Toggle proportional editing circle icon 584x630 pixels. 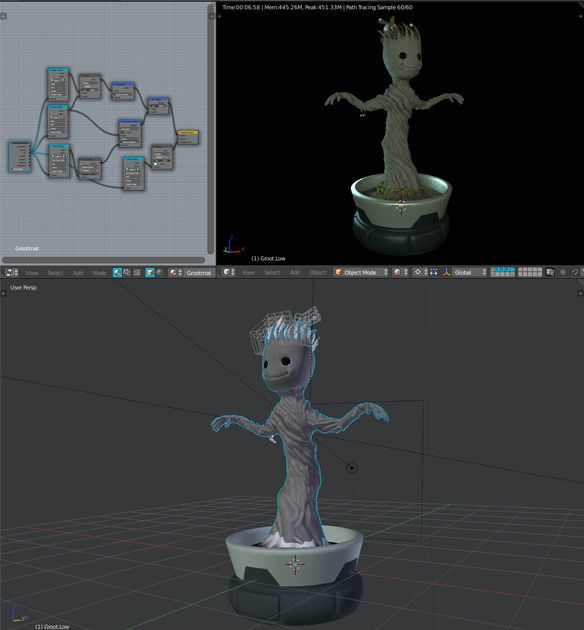563,272
